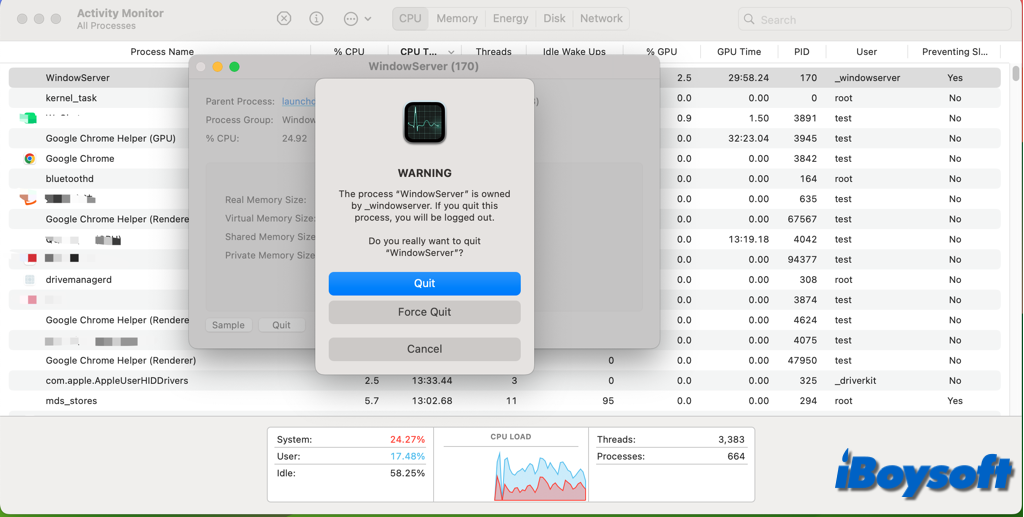Select the kernel_task process row

click(x=71, y=98)
